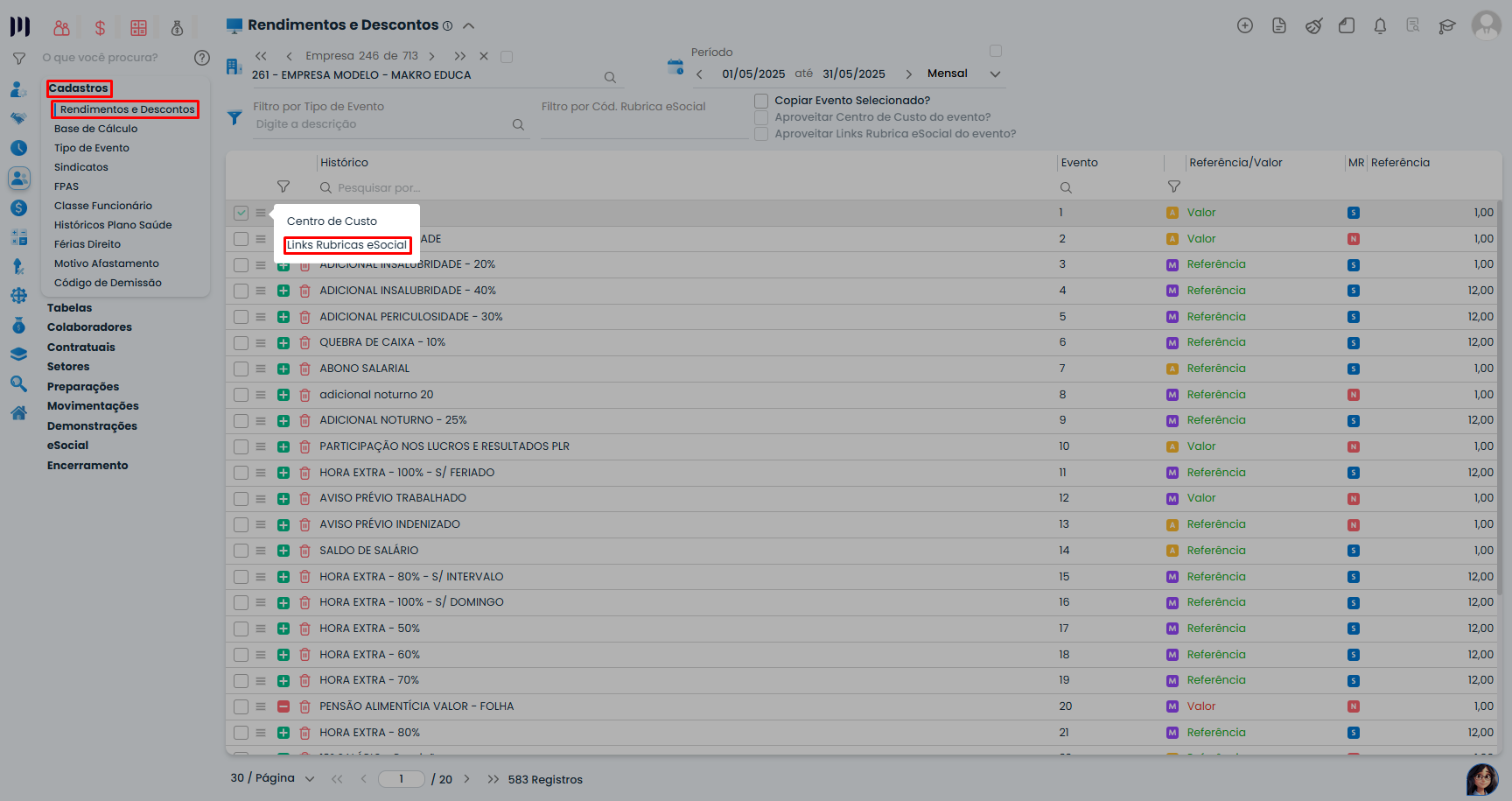Click the Evento column search icon
Image resolution: width=1512 pixels, height=801 pixels.
pos(1066,187)
